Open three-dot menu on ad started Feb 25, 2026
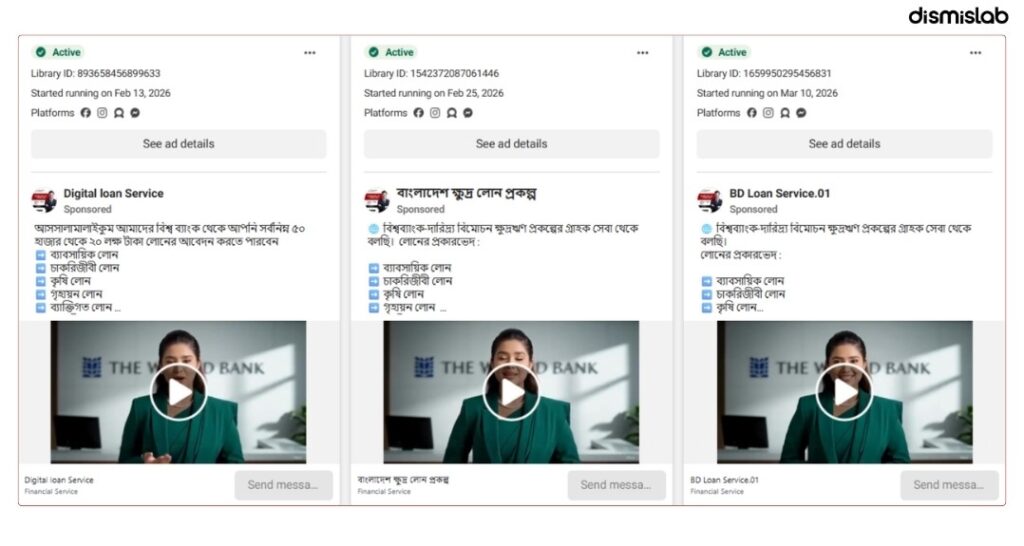Viewport: 1024px width, 546px height. click(643, 53)
